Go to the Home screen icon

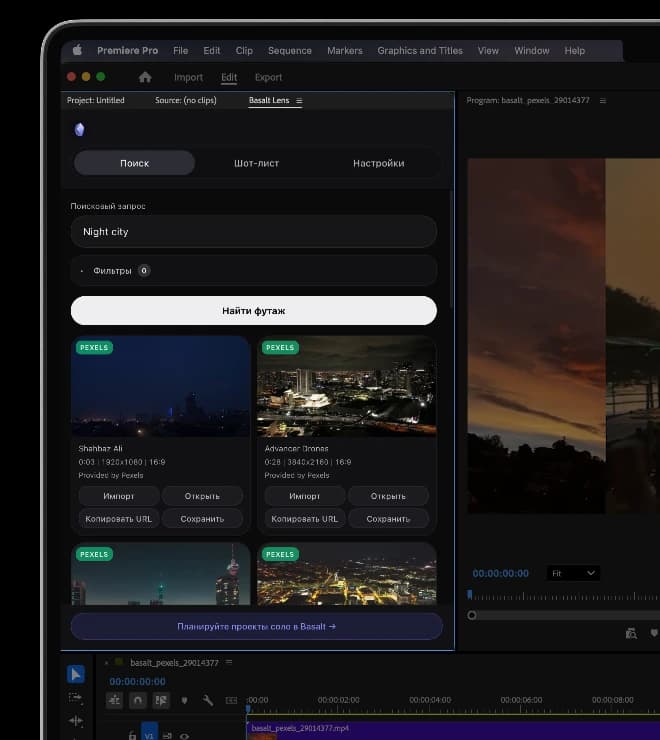coord(145,77)
